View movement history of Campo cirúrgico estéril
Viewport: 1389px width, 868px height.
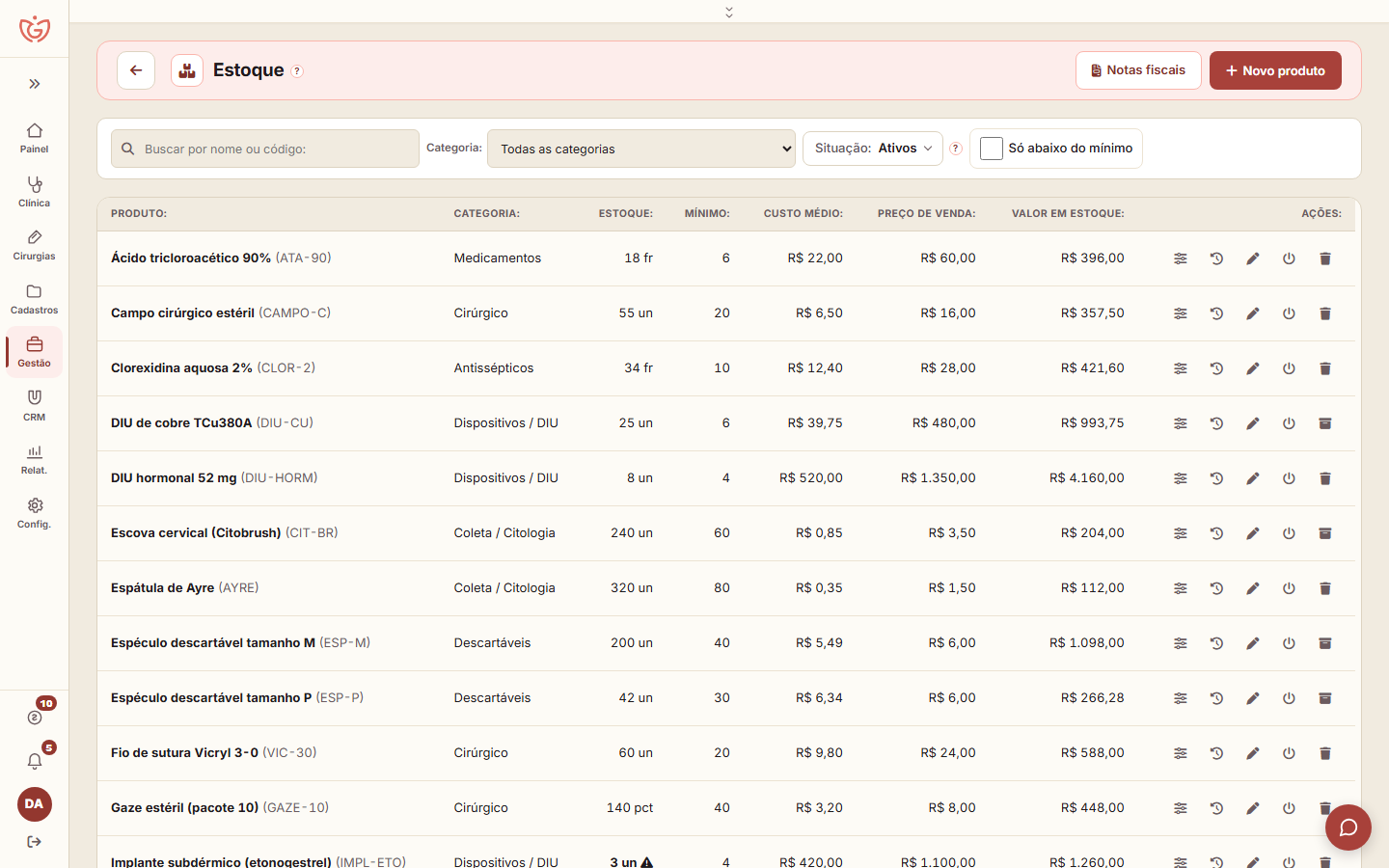[1216, 313]
